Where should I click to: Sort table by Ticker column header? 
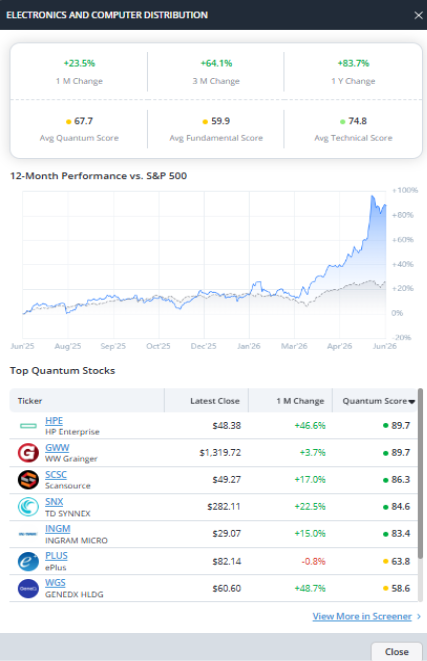coord(30,401)
